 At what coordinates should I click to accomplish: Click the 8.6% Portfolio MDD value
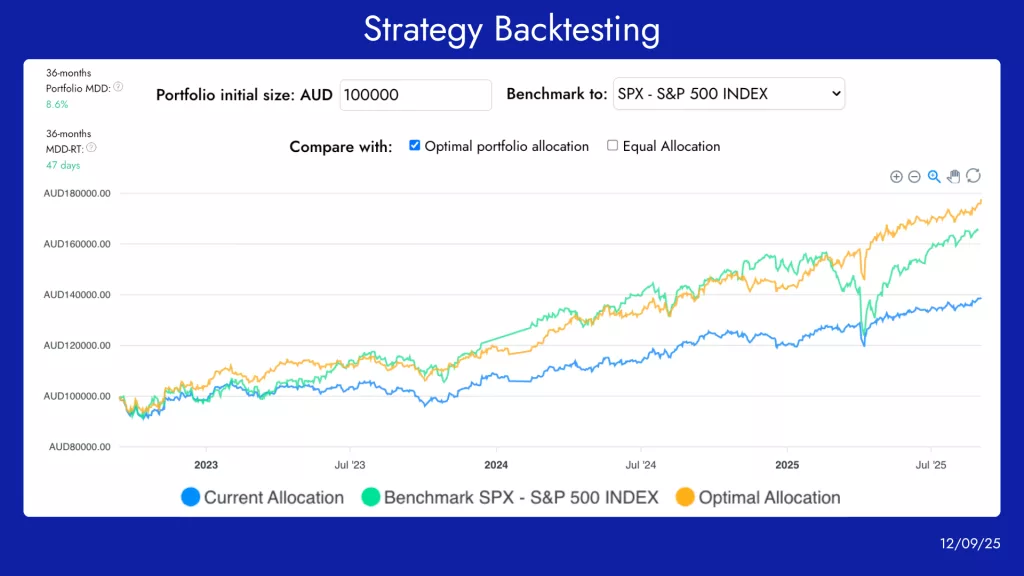[x=56, y=102]
